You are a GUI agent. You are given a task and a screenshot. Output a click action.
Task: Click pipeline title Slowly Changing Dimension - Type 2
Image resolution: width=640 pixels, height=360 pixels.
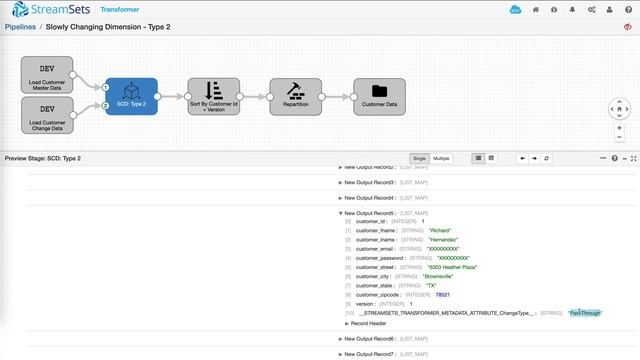tap(108, 27)
